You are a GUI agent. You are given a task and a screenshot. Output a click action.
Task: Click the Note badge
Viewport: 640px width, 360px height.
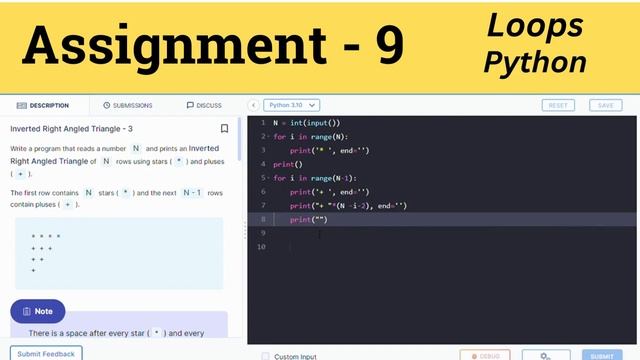38,311
